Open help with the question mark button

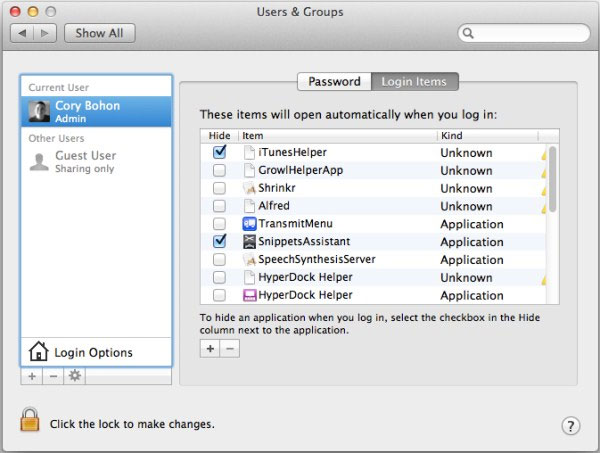[x=571, y=425]
